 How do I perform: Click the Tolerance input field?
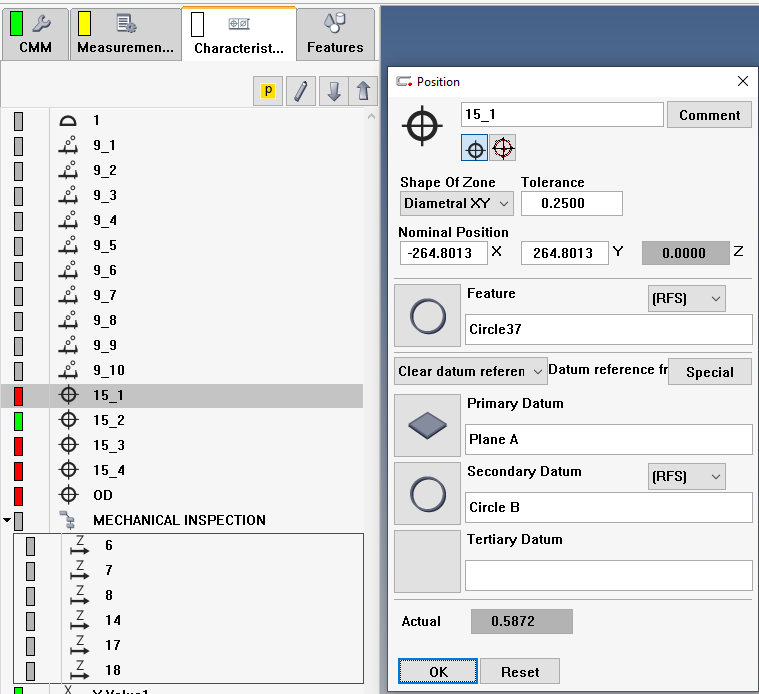571,204
